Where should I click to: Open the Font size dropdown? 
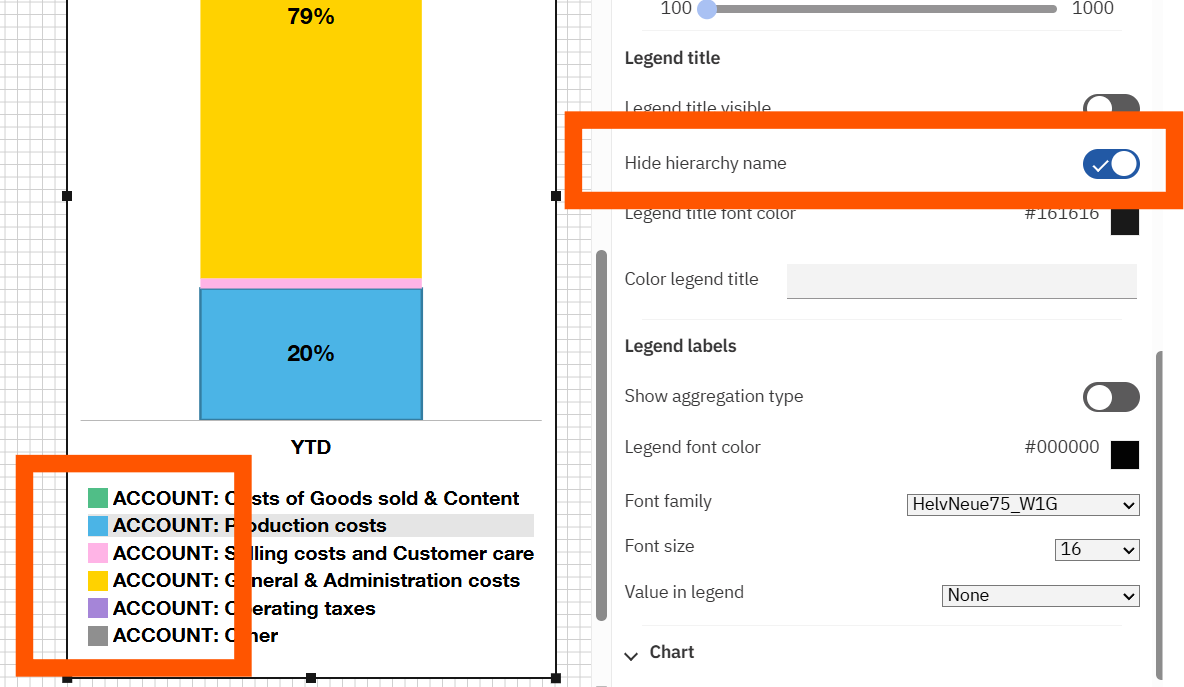point(1097,550)
